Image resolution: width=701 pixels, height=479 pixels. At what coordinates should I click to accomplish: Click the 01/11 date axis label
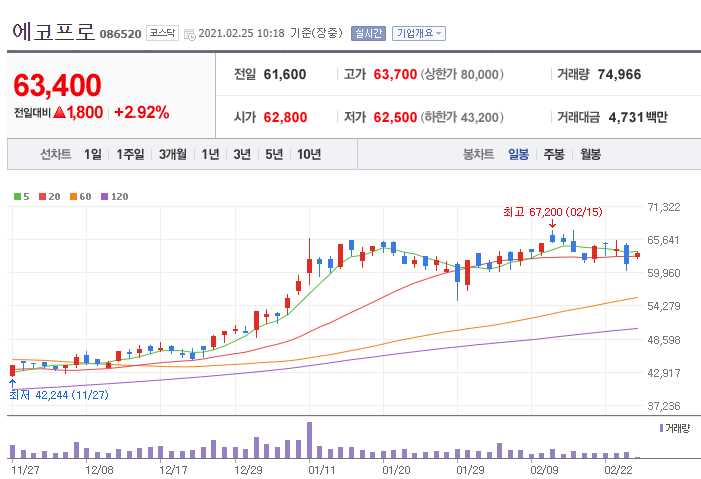coord(321,470)
